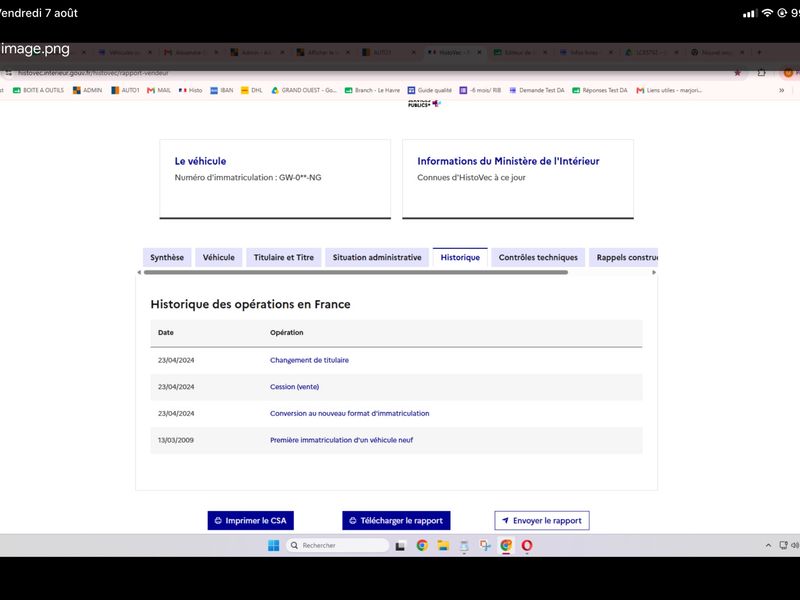
Task: Switch to the Synthèse tab
Action: pos(167,258)
